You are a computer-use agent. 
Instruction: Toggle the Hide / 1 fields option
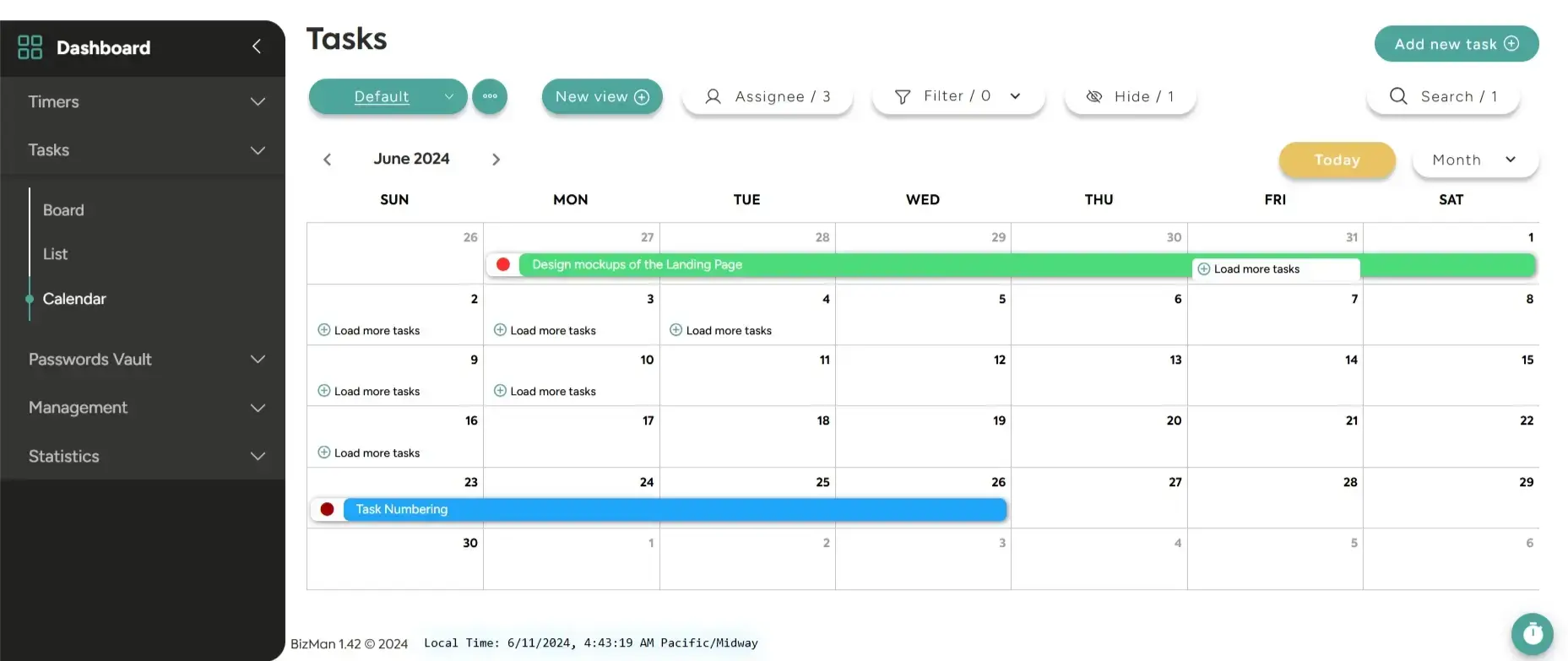pyautogui.click(x=1131, y=96)
